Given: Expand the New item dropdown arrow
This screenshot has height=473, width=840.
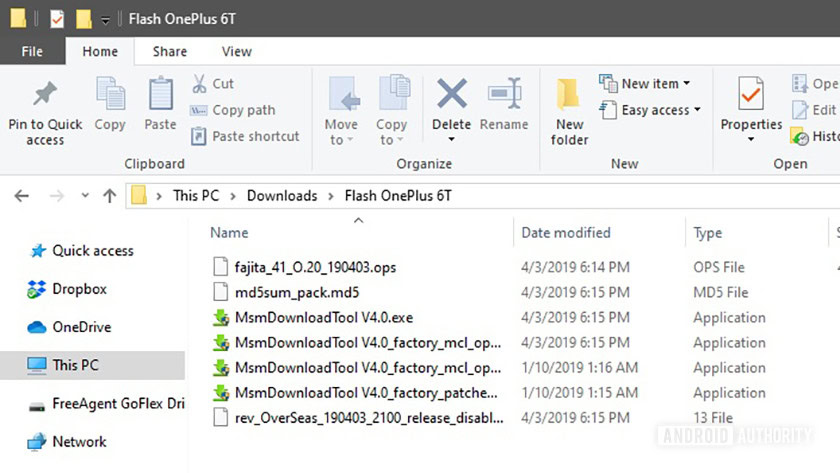Looking at the screenshot, I should [x=686, y=84].
